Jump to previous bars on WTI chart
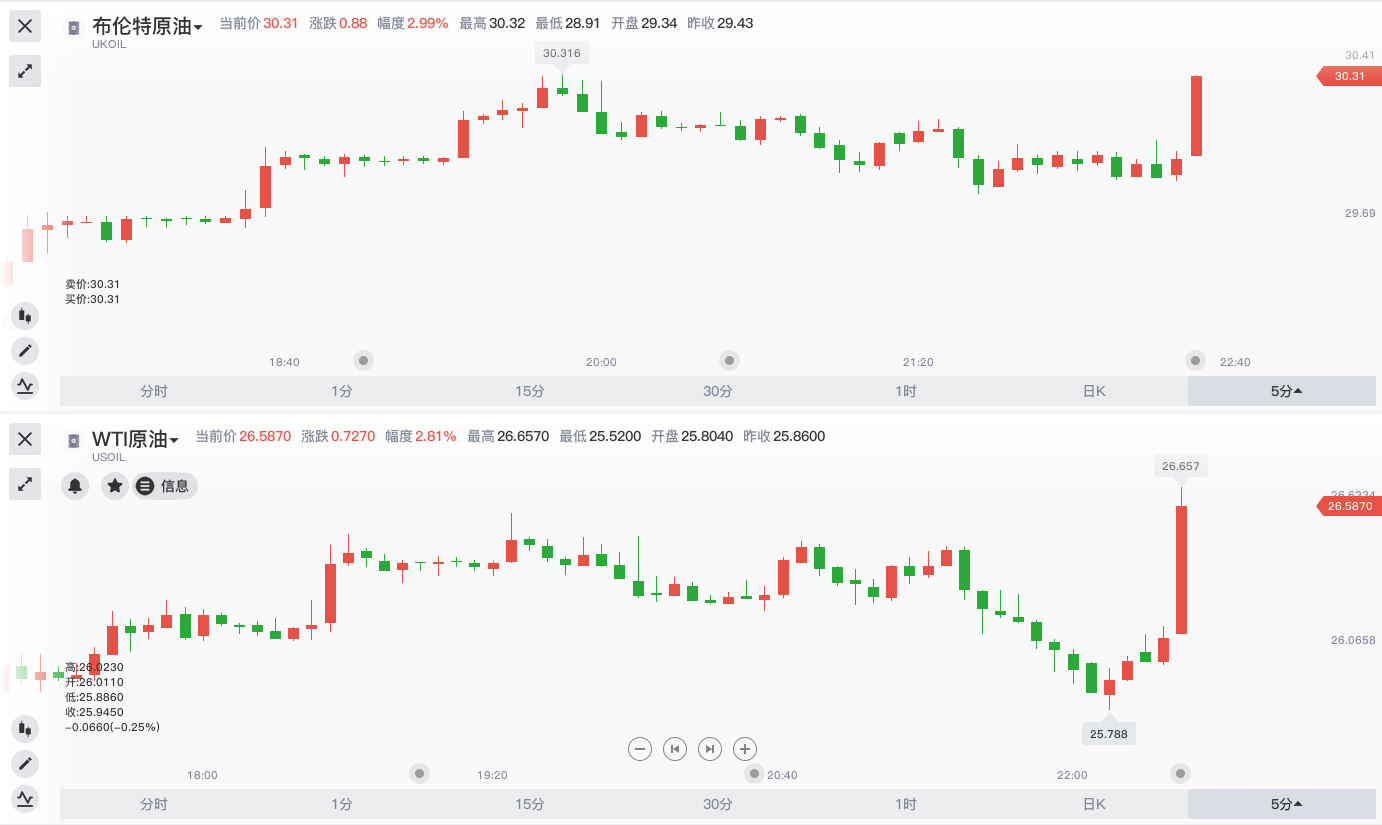Screen dimensions: 1382x825 point(675,748)
